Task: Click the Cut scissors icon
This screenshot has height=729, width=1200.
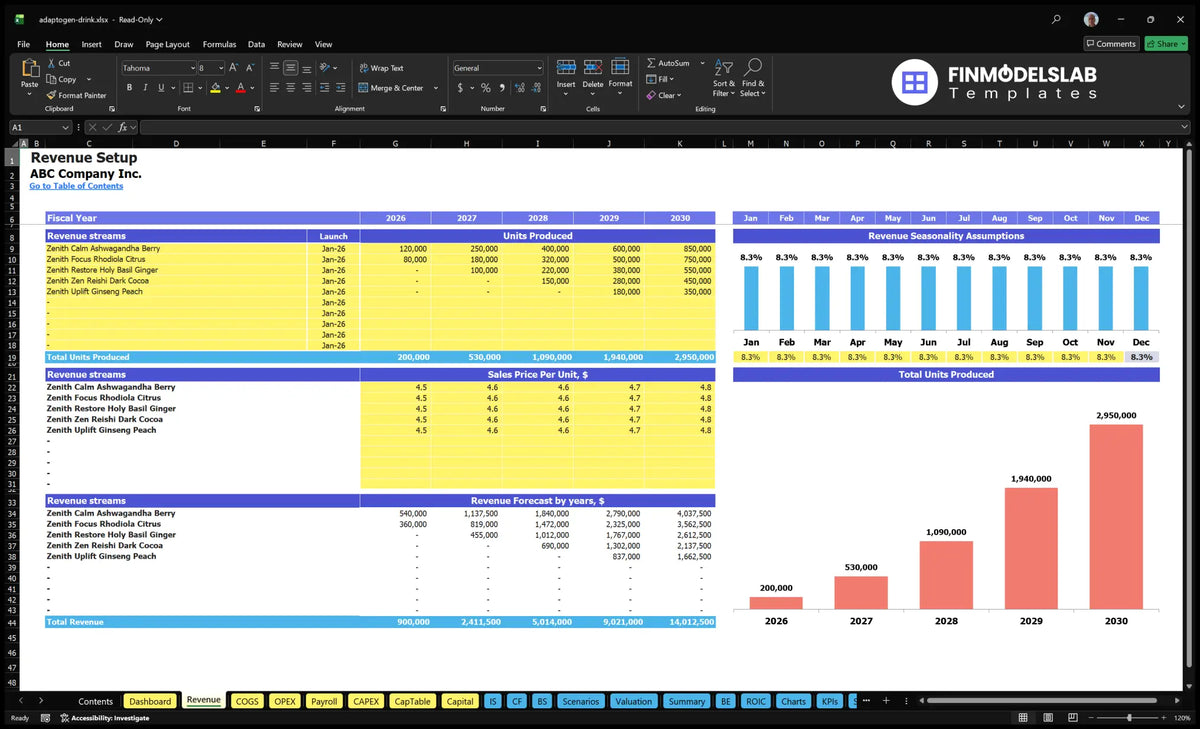Action: [x=51, y=63]
